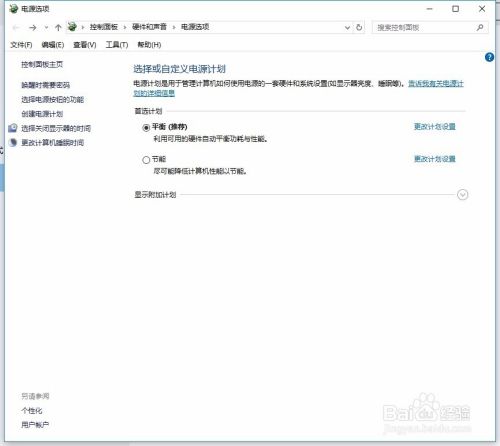Minimize the Power Options window

(x=430, y=9)
